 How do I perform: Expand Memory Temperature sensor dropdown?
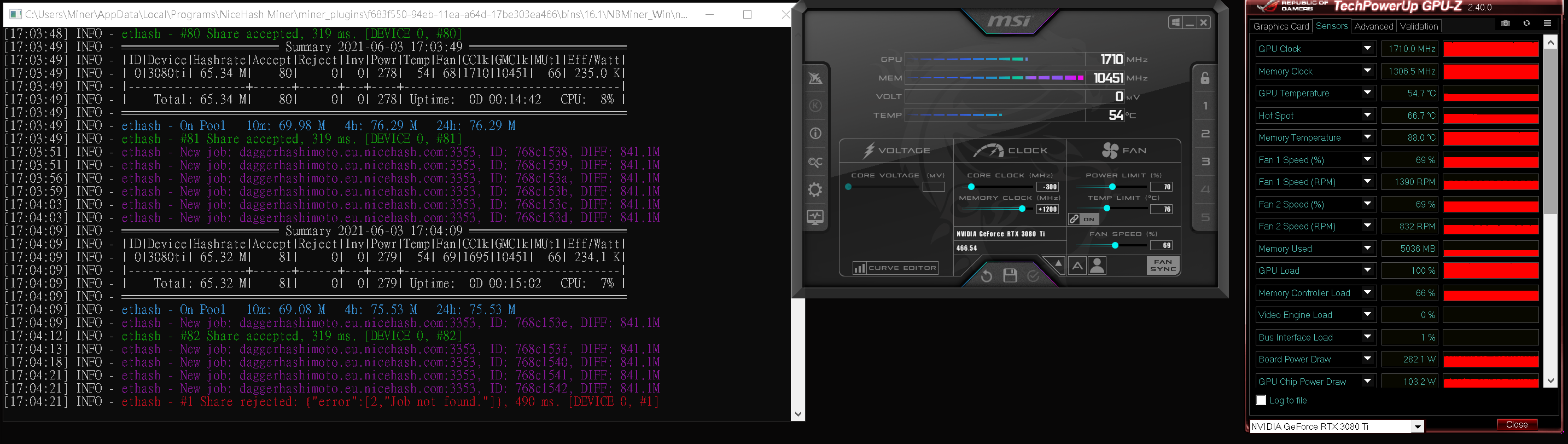pos(1367,137)
